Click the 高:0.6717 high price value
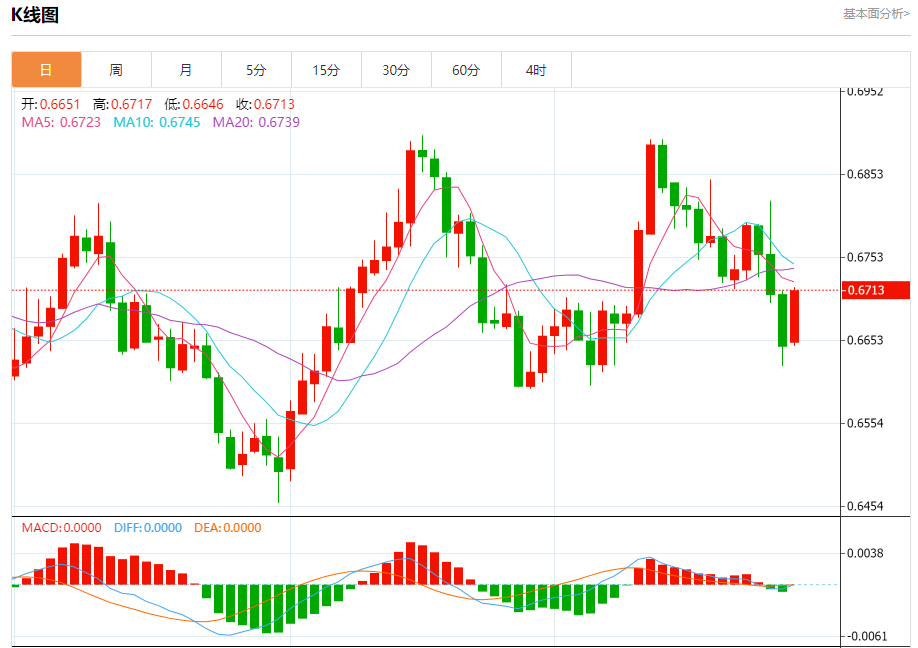 tap(122, 104)
